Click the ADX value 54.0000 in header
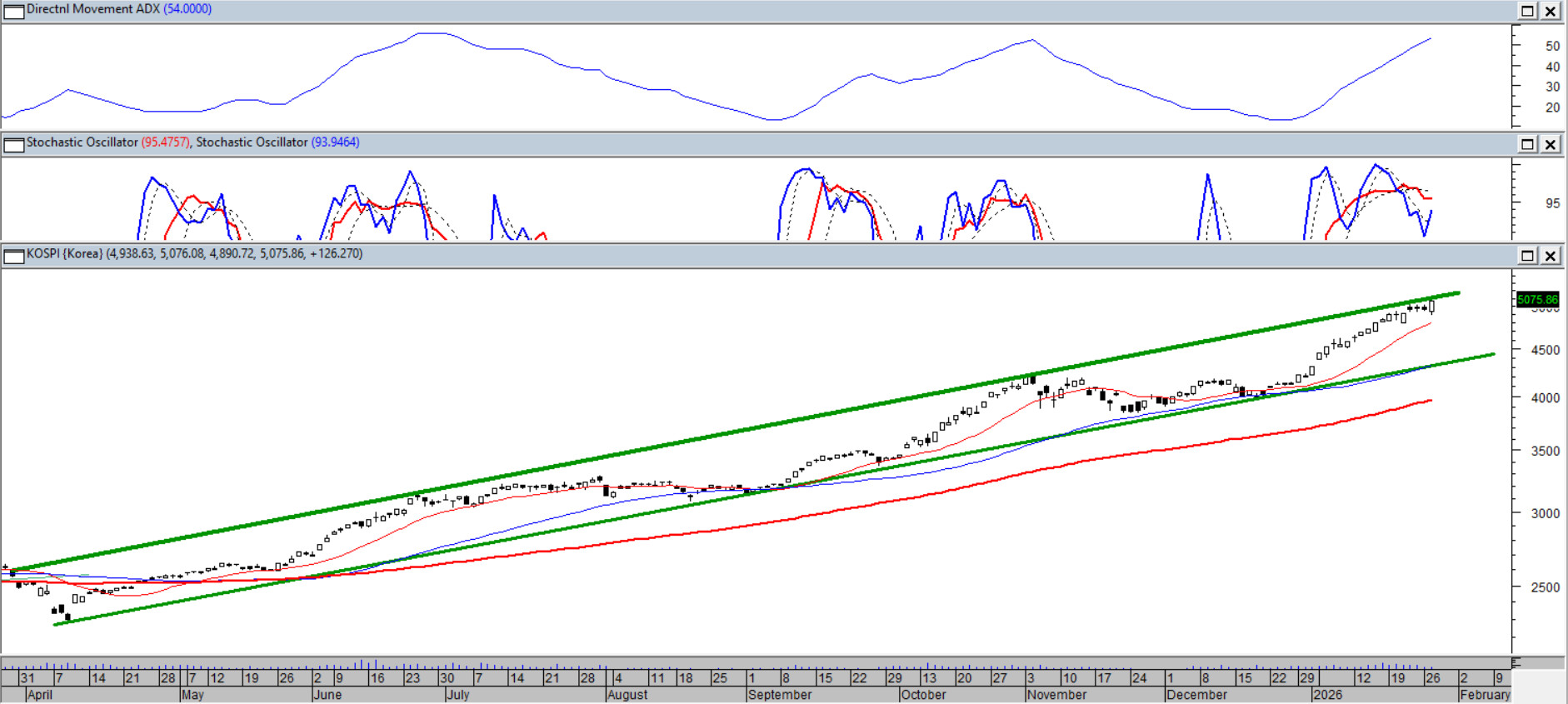Viewport: 1568px width, 704px height. pos(187,9)
